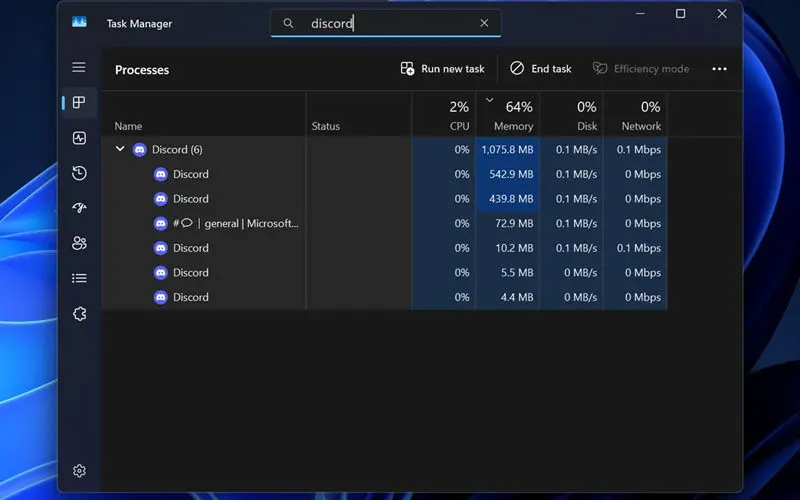Open the Performance sidebar icon
Image resolution: width=800 pixels, height=500 pixels.
click(x=79, y=138)
